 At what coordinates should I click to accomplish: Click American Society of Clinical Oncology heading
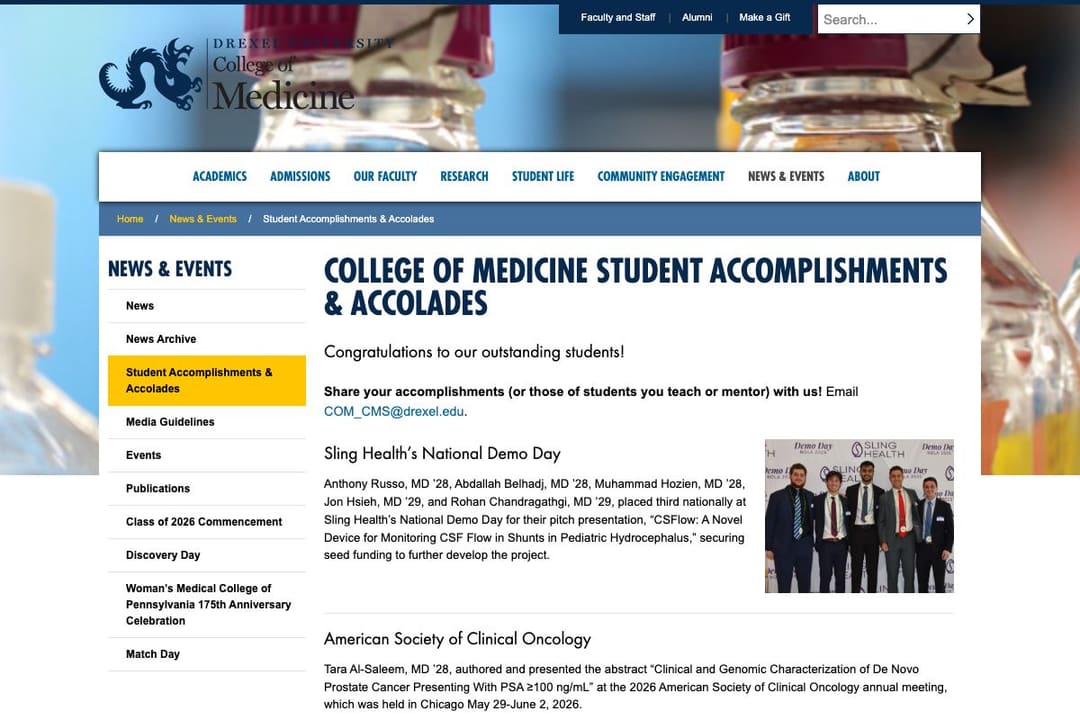click(x=457, y=639)
